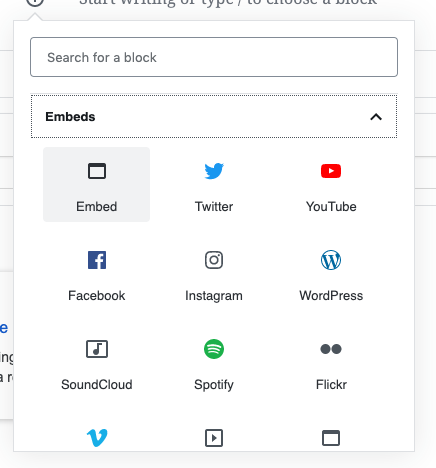The width and height of the screenshot is (436, 468).
Task: Add a WordPress embed block
Action: click(x=331, y=273)
